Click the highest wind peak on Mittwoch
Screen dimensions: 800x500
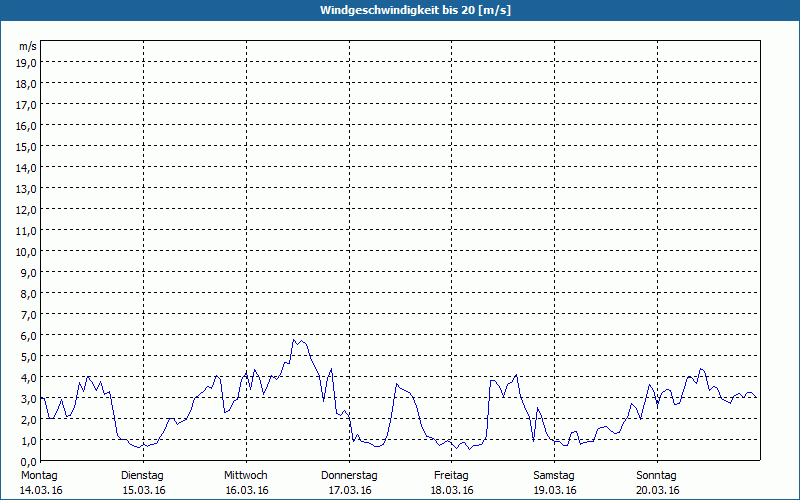(x=294, y=340)
